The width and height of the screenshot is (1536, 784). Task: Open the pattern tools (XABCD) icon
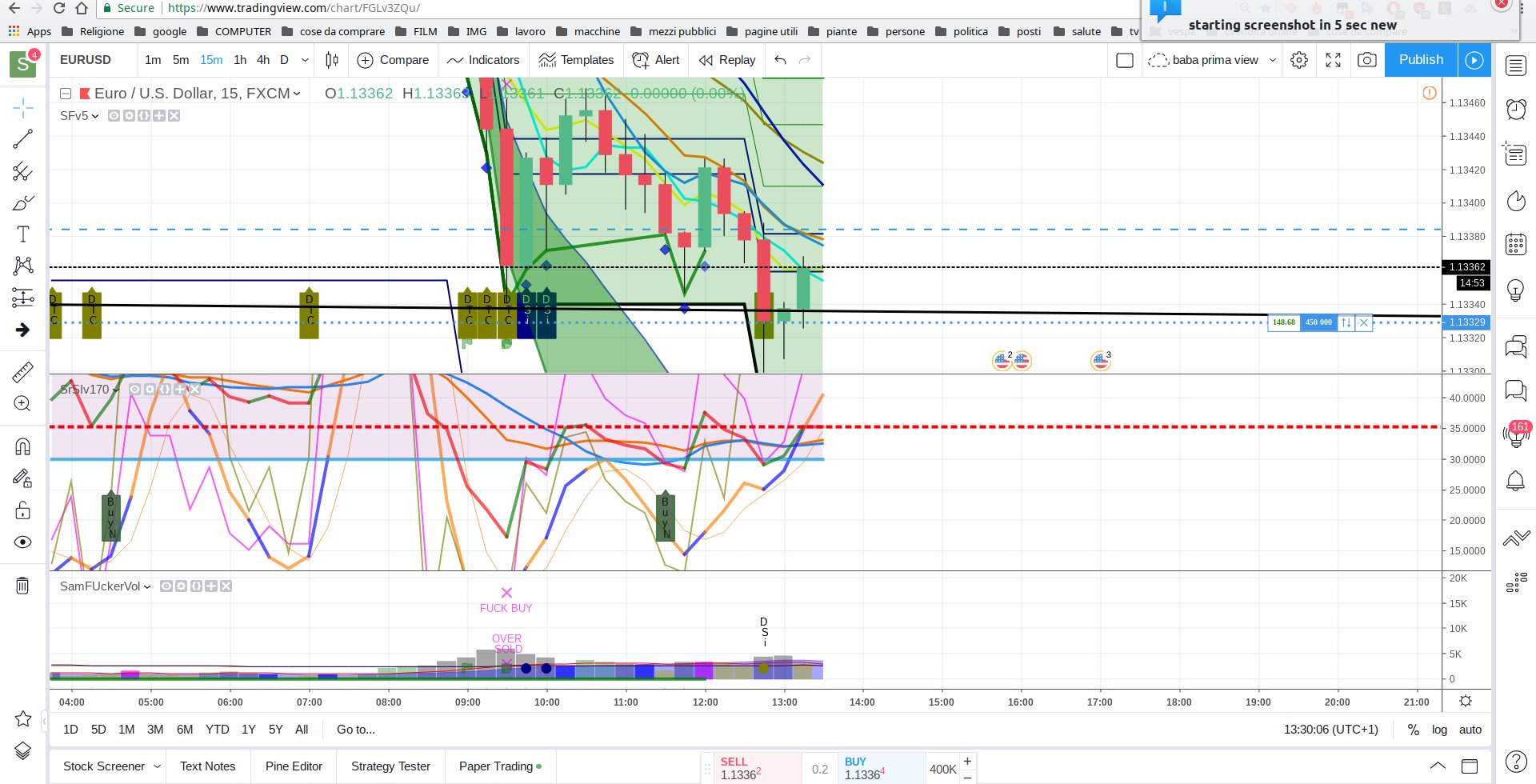coord(22,266)
